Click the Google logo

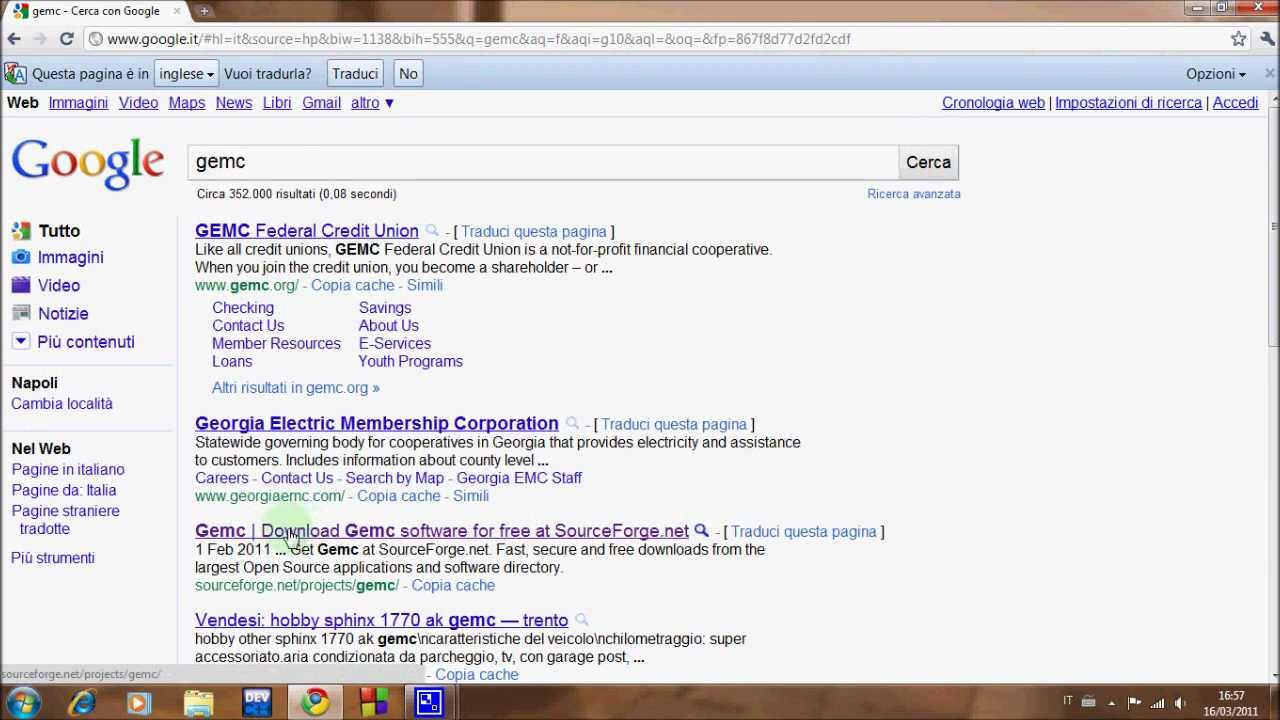point(88,164)
